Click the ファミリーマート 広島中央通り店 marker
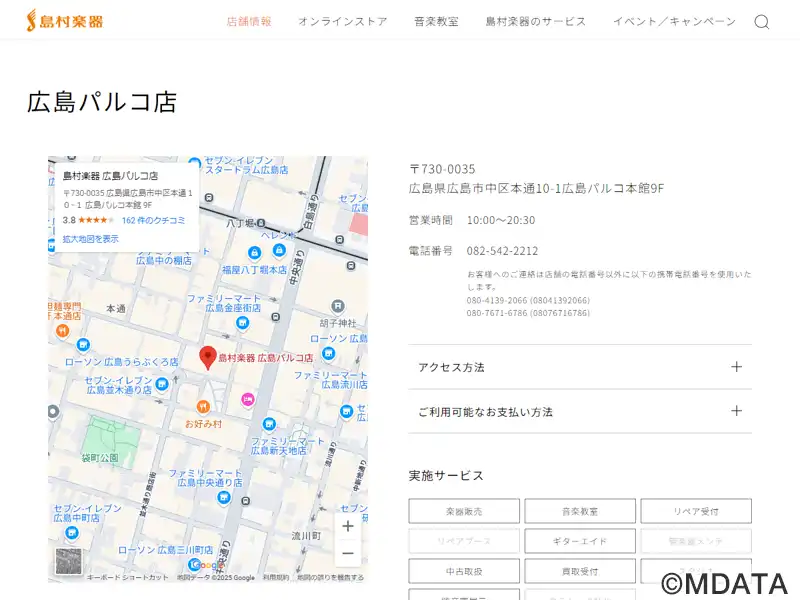 [223, 497]
